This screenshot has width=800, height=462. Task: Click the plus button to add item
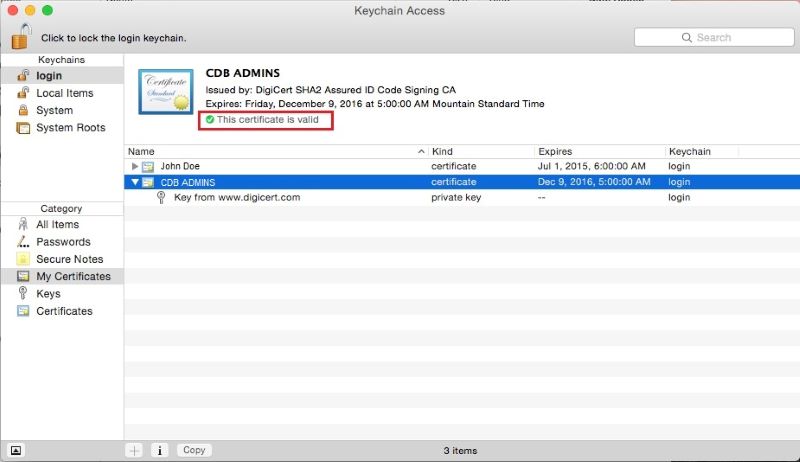tap(134, 450)
